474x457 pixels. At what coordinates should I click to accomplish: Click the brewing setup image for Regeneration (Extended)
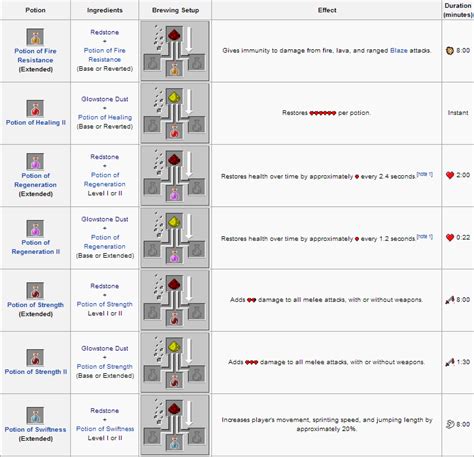pos(175,175)
